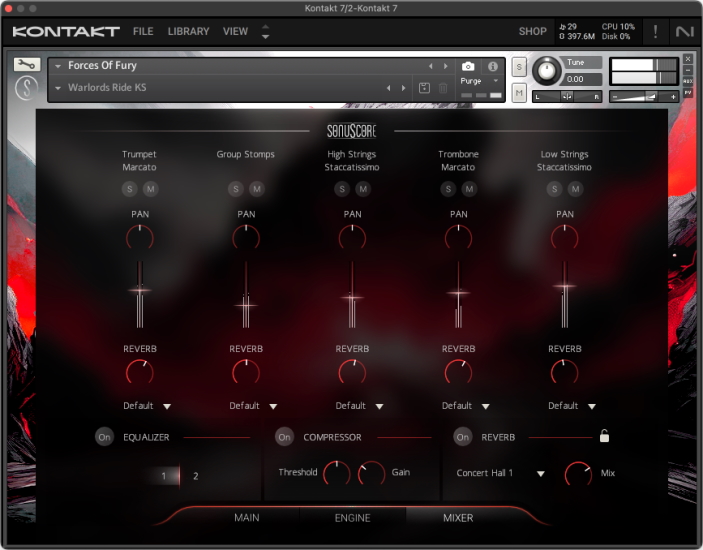Click the PV button beside the meters
703x550 pixels.
pos(688,92)
